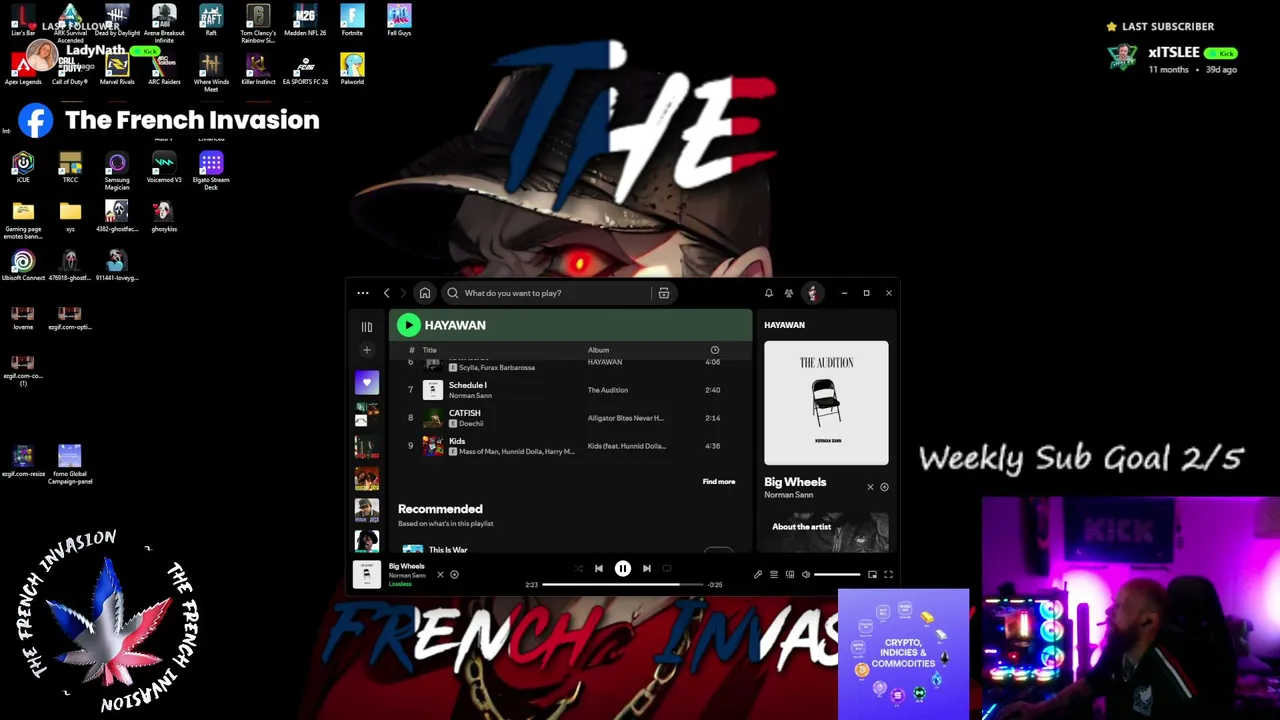
Task: Open the Browse icon in the search bar
Action: [x=664, y=293]
